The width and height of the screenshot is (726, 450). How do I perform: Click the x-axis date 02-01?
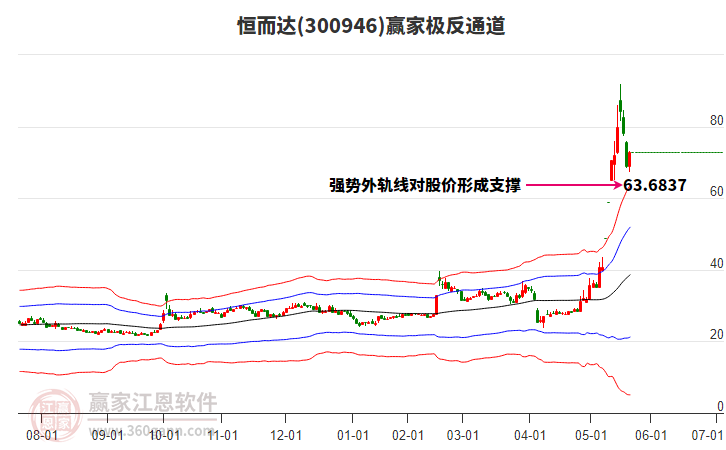(407, 435)
